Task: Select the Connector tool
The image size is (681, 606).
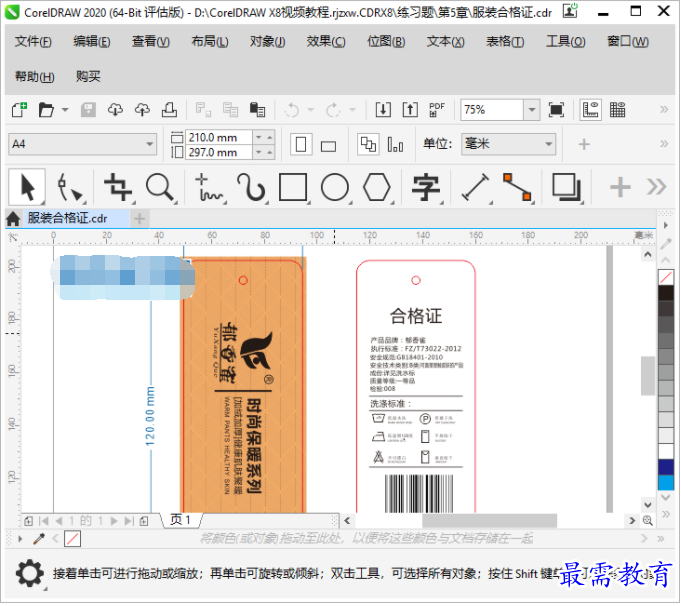Action: tap(517, 188)
